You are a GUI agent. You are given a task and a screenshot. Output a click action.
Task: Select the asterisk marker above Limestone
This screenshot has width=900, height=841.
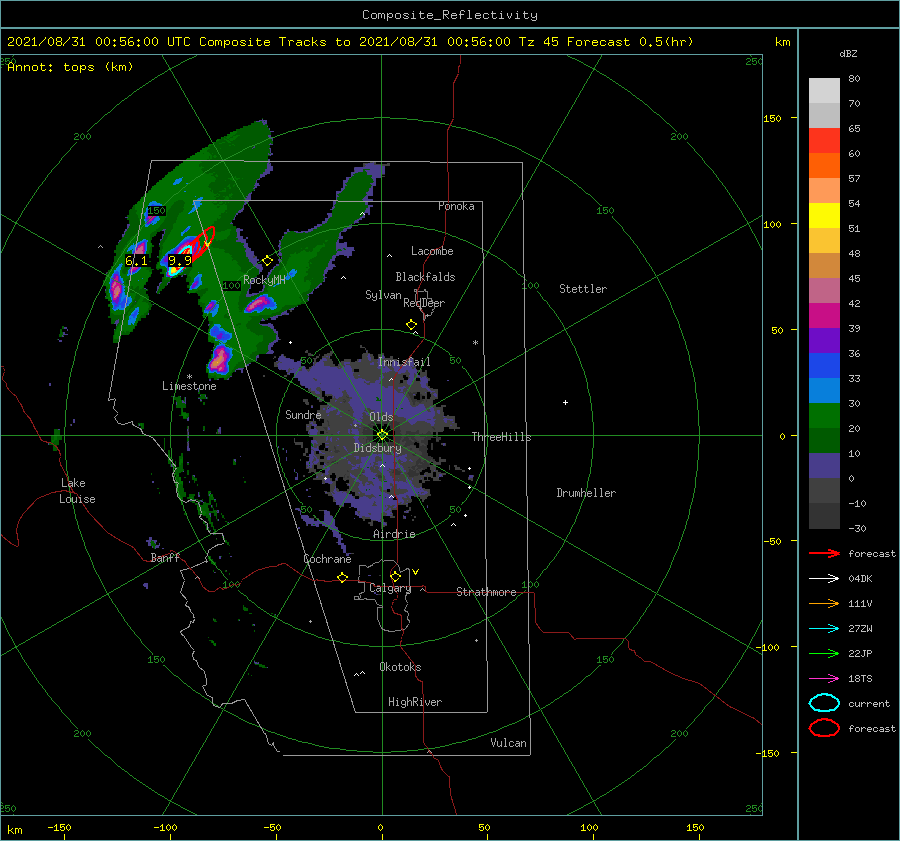(x=189, y=377)
